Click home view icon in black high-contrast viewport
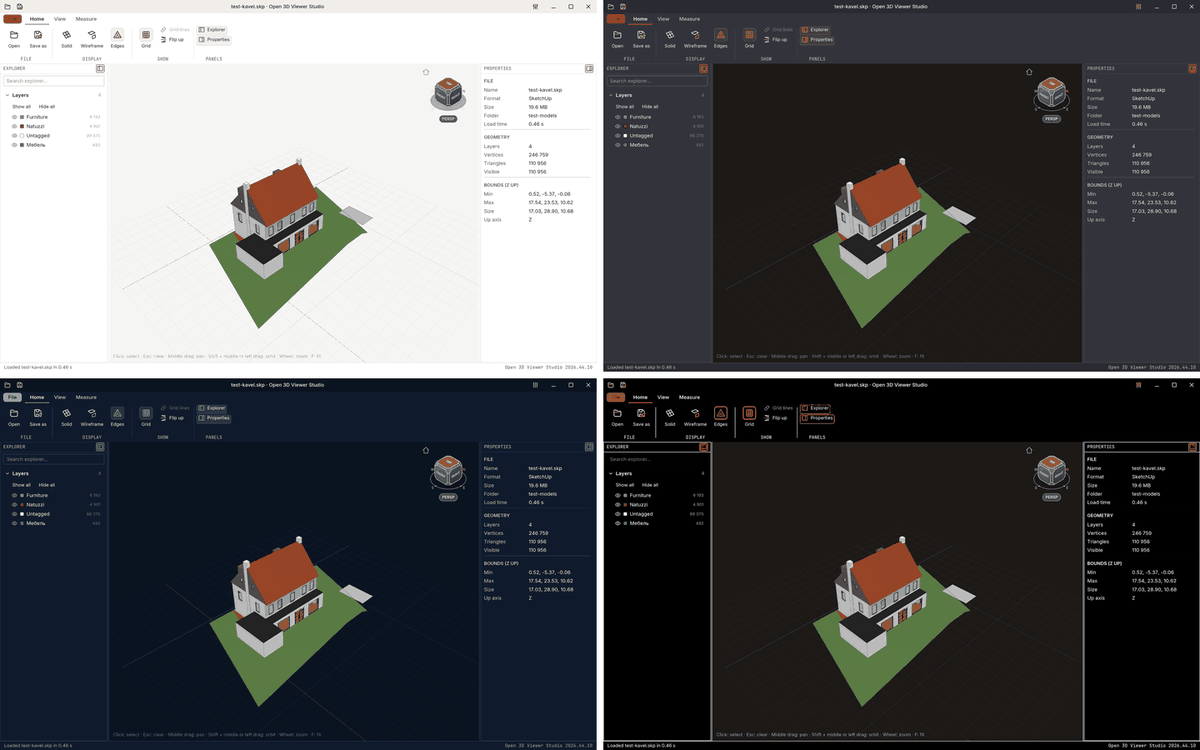This screenshot has height=750, width=1200. tap(1029, 450)
